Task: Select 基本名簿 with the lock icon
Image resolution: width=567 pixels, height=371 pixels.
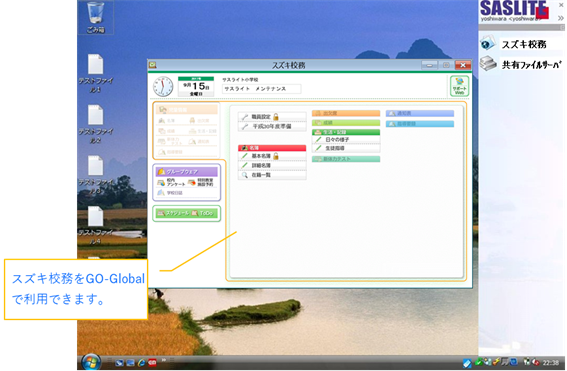Action: pyautogui.click(x=272, y=156)
